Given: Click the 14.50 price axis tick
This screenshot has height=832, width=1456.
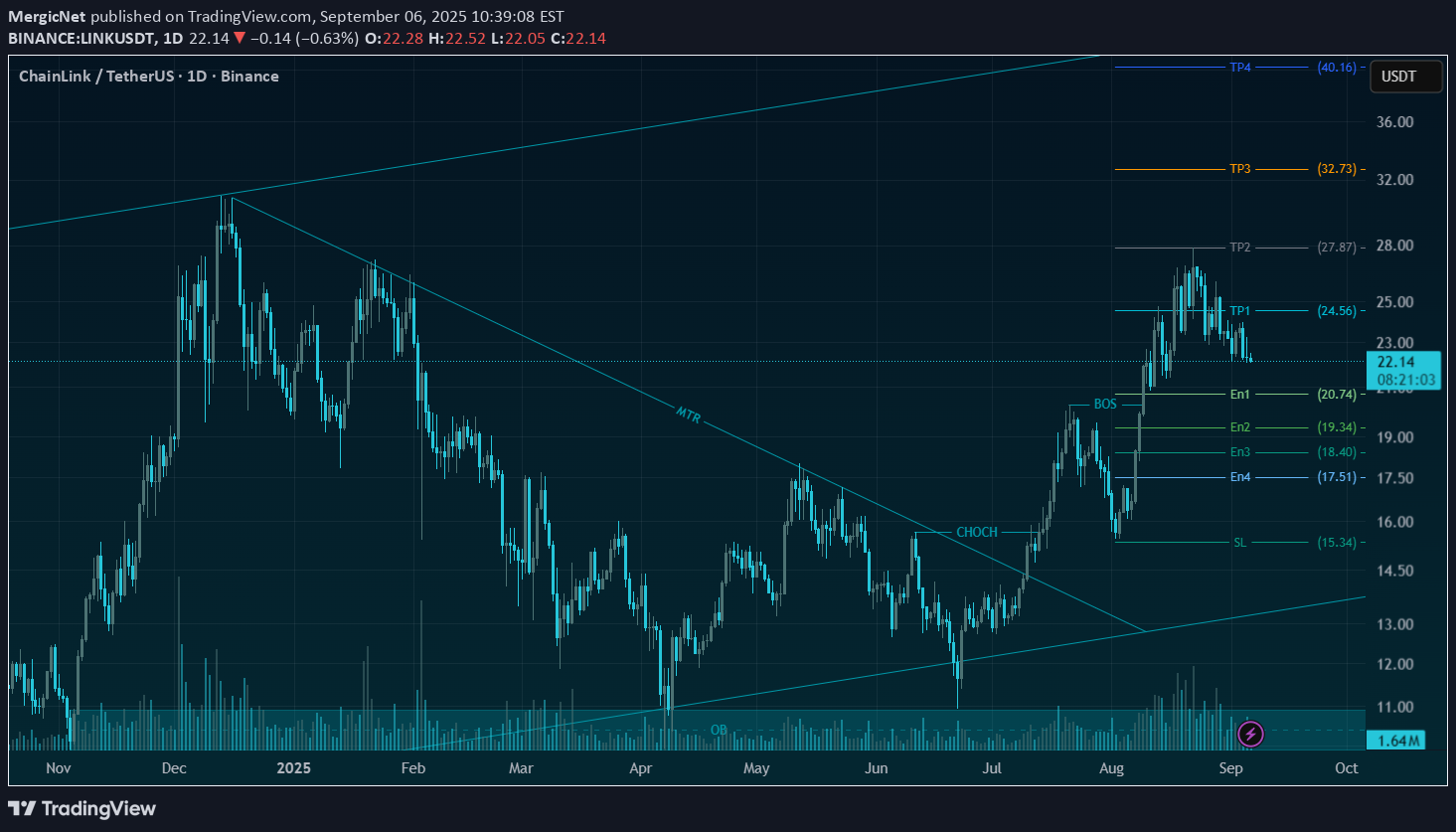Looking at the screenshot, I should coord(1395,571).
